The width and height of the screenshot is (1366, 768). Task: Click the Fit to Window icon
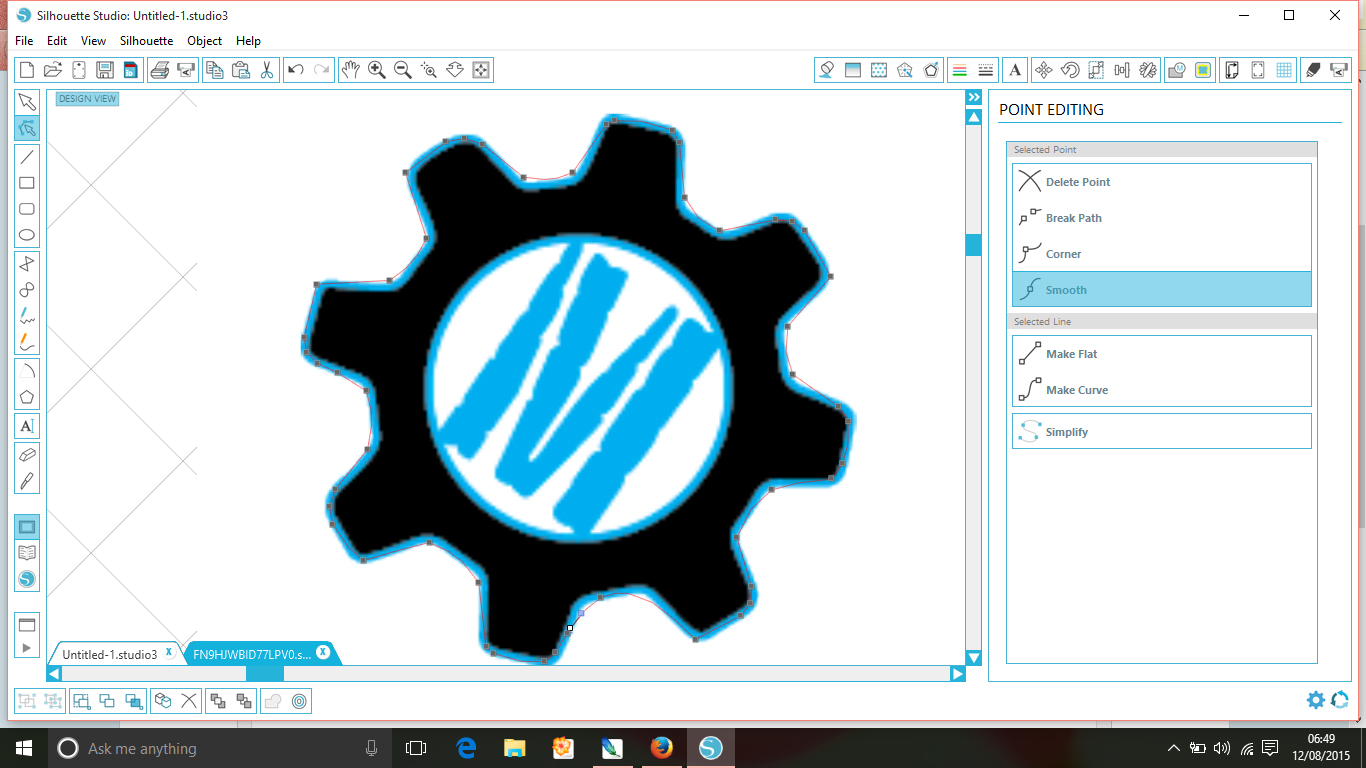[480, 69]
